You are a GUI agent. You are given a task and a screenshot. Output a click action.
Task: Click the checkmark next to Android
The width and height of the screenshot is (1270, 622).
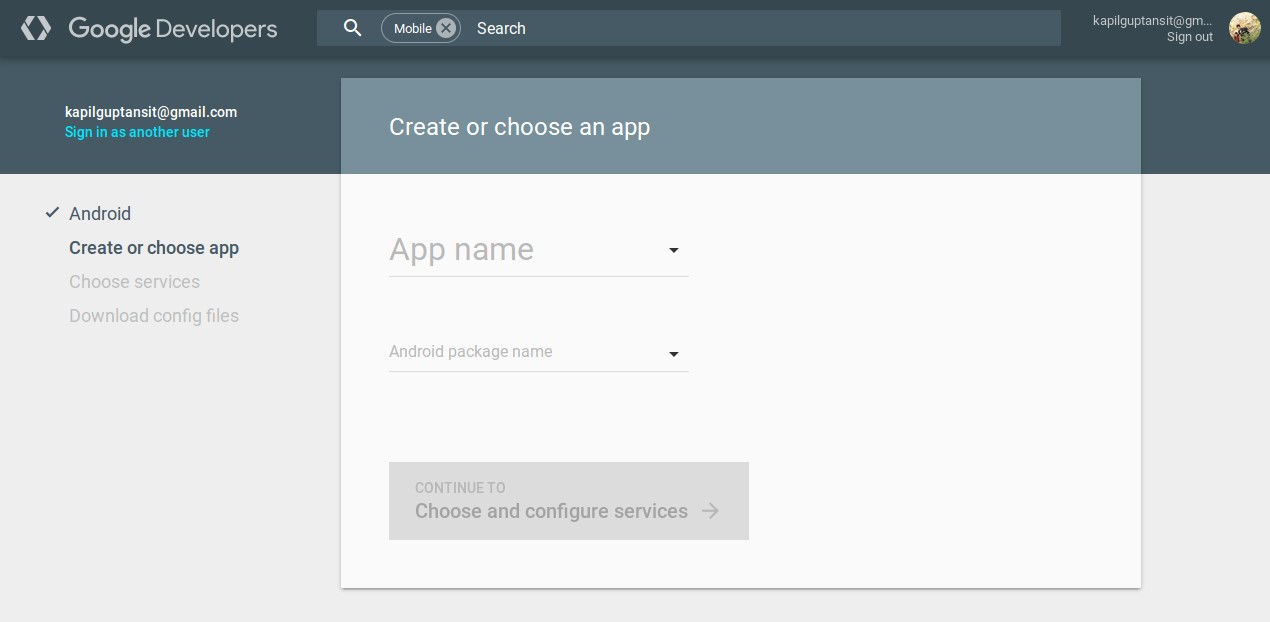(x=52, y=213)
